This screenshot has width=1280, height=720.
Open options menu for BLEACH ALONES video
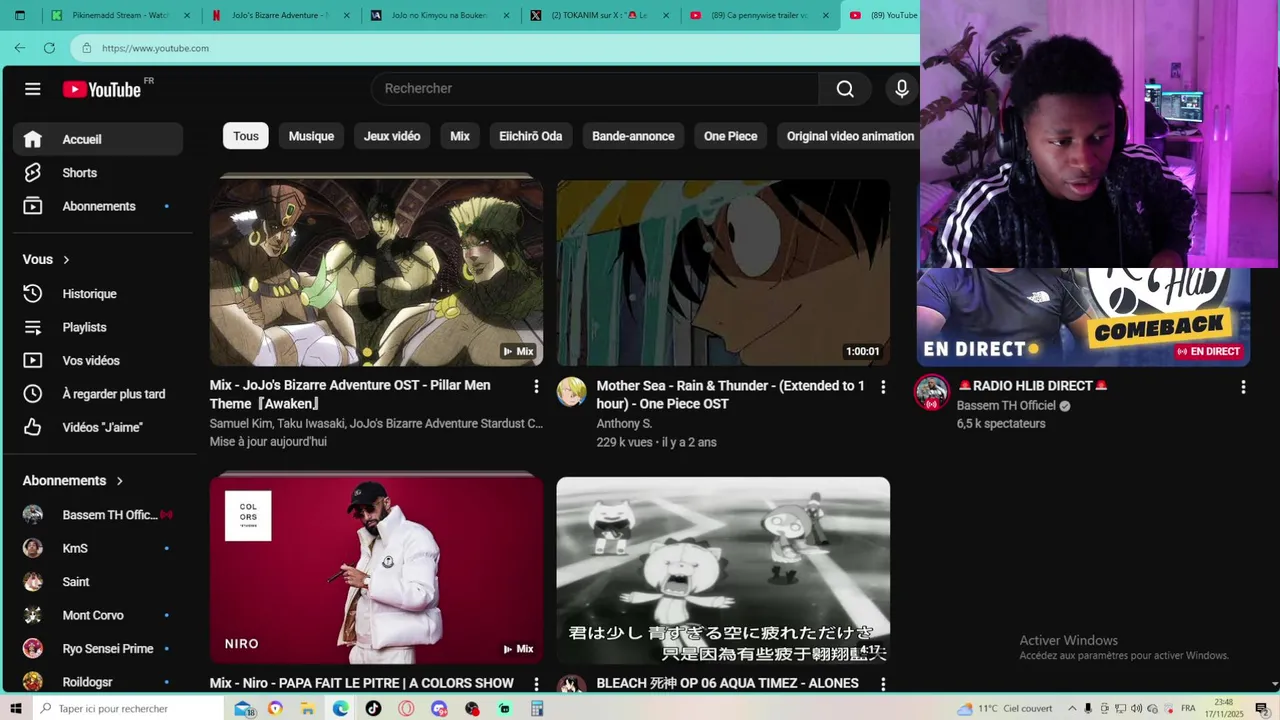[x=883, y=684]
